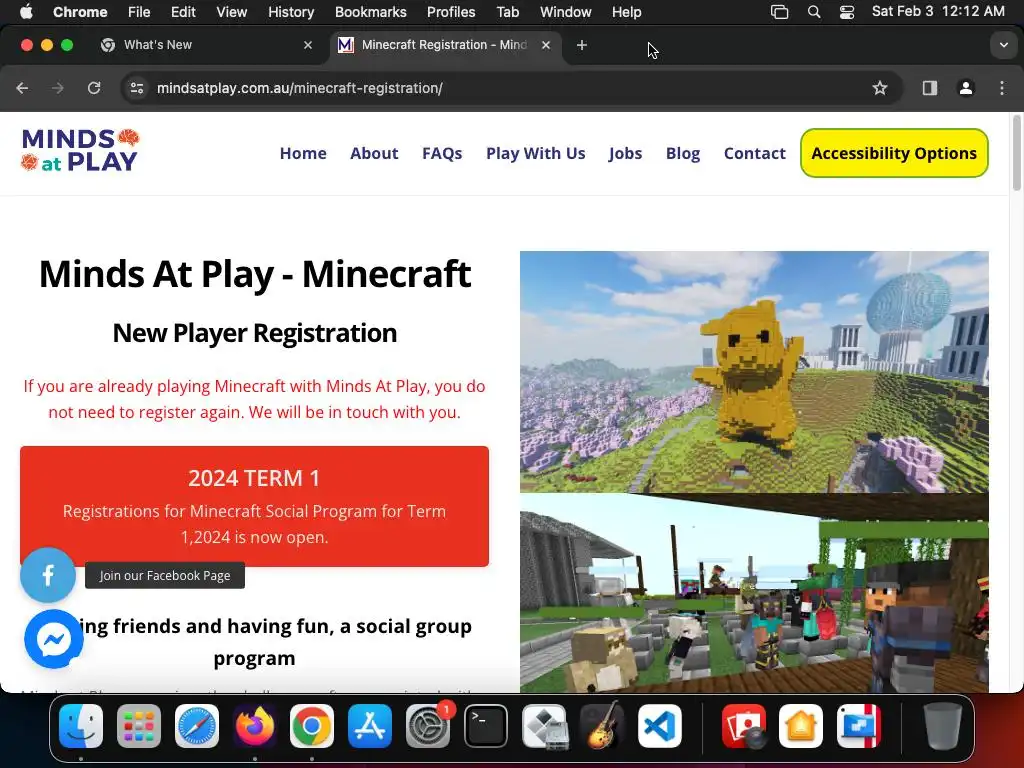Open the Profiles menu

click(451, 12)
